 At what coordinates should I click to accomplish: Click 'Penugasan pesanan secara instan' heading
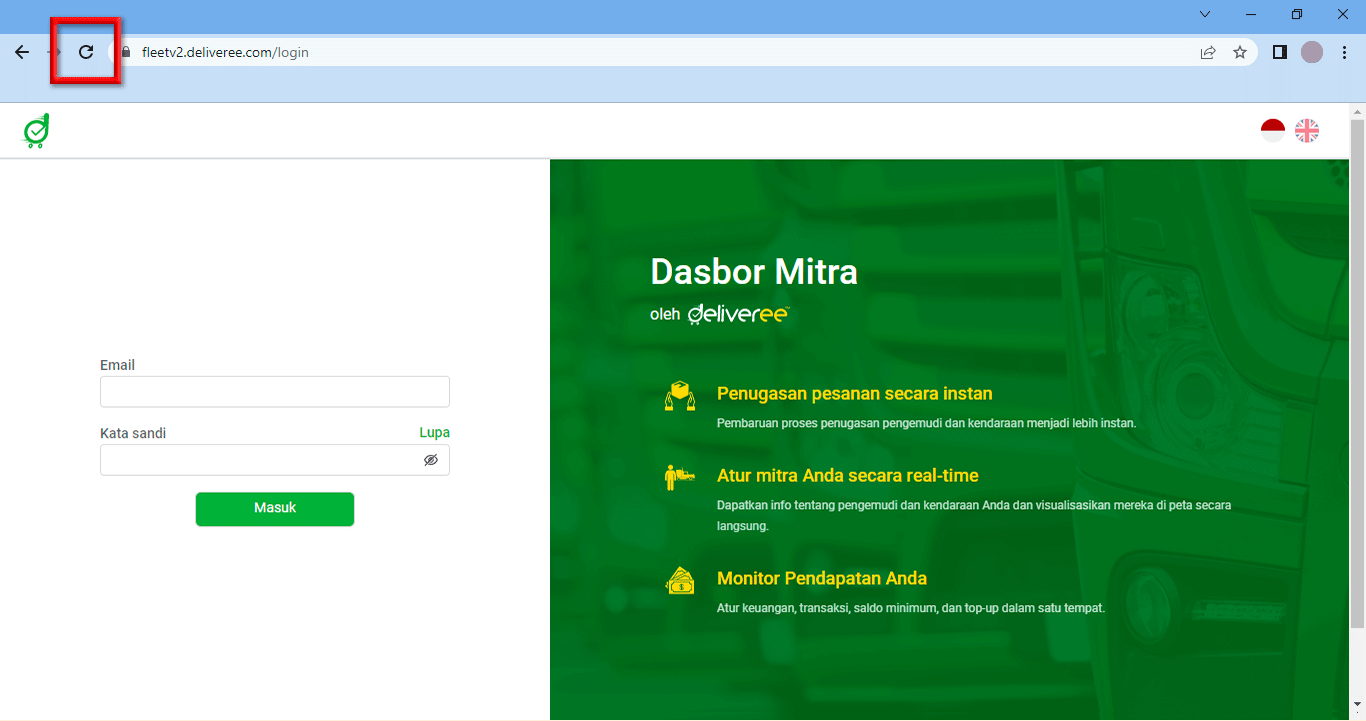855,394
